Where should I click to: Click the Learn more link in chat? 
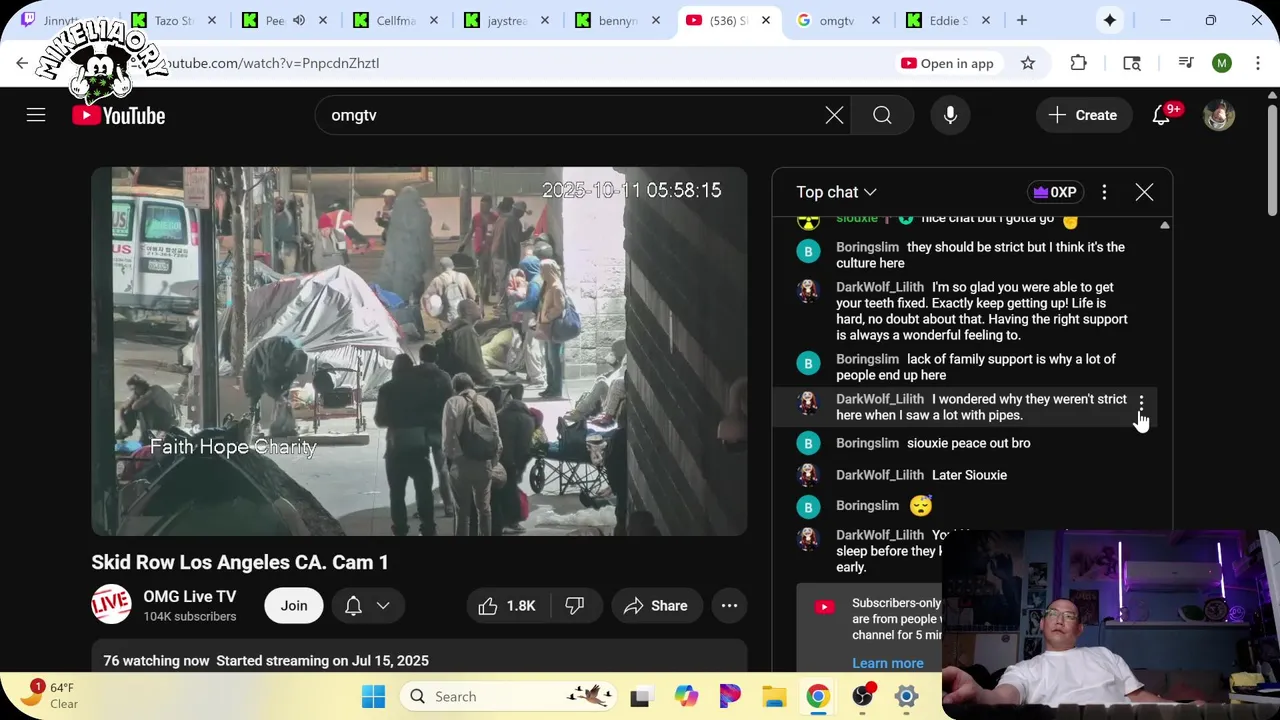(x=888, y=663)
